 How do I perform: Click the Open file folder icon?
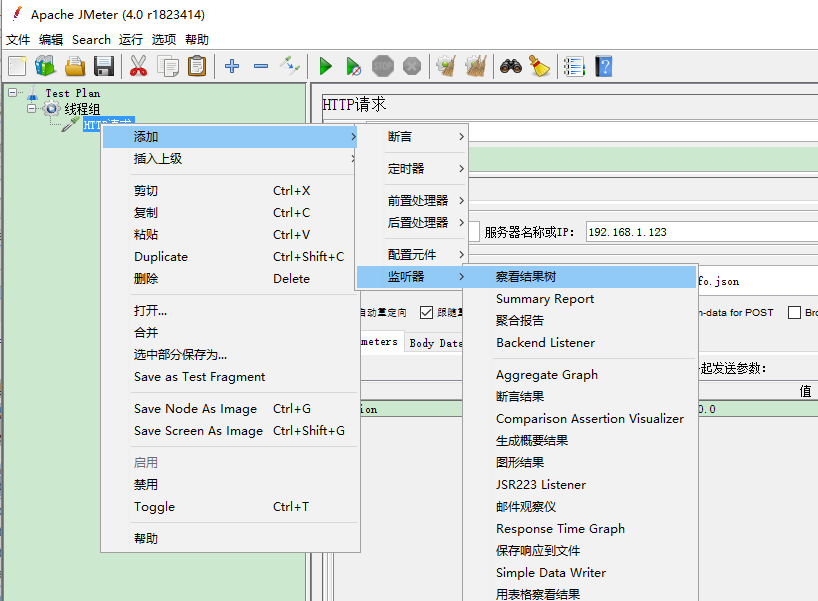tap(75, 66)
